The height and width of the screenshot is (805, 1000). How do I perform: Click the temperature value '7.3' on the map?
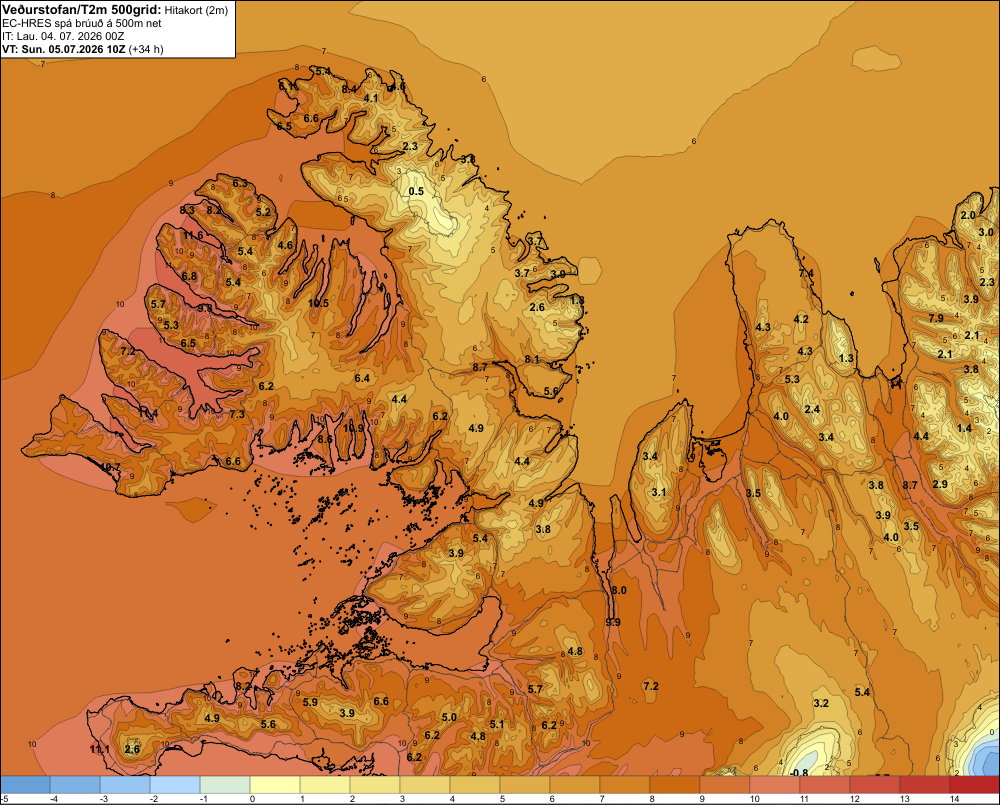pyautogui.click(x=237, y=414)
